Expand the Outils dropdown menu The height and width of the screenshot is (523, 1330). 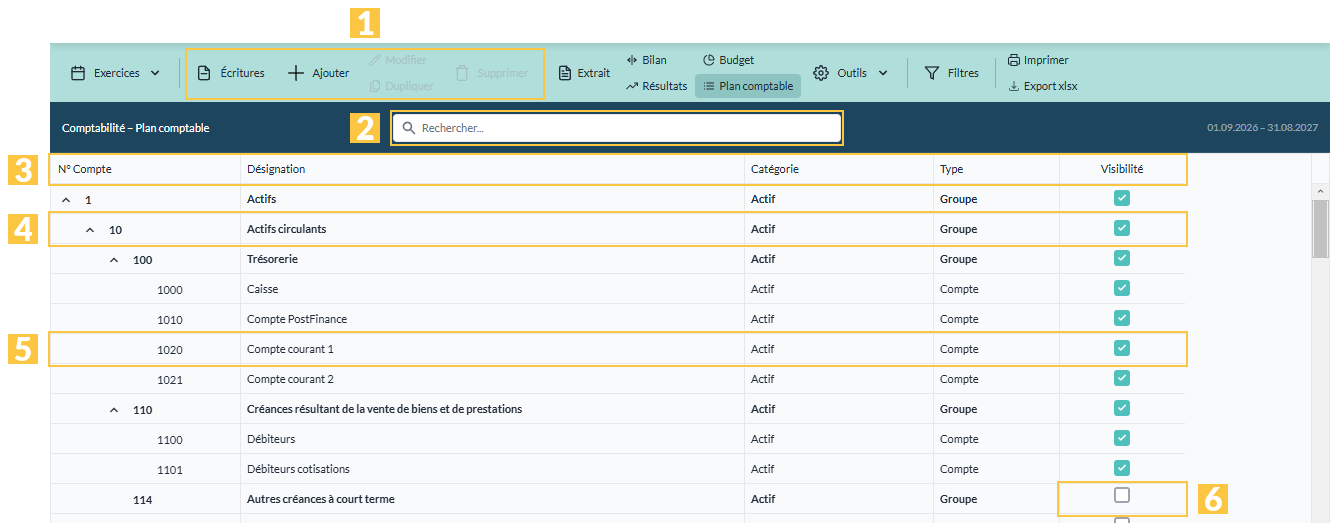[x=850, y=73]
